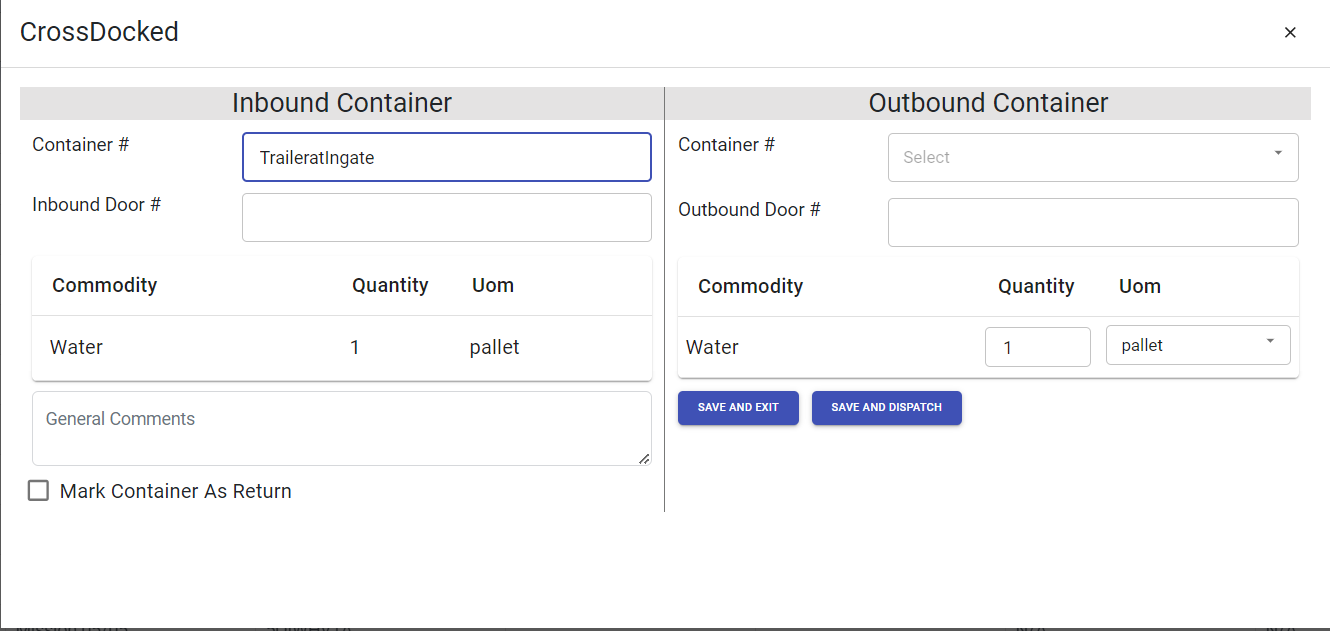
Task: Click the inbound Quantity column header
Action: (x=390, y=285)
